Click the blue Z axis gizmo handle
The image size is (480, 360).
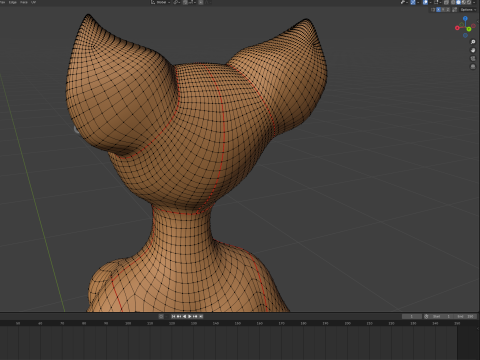coord(465,18)
